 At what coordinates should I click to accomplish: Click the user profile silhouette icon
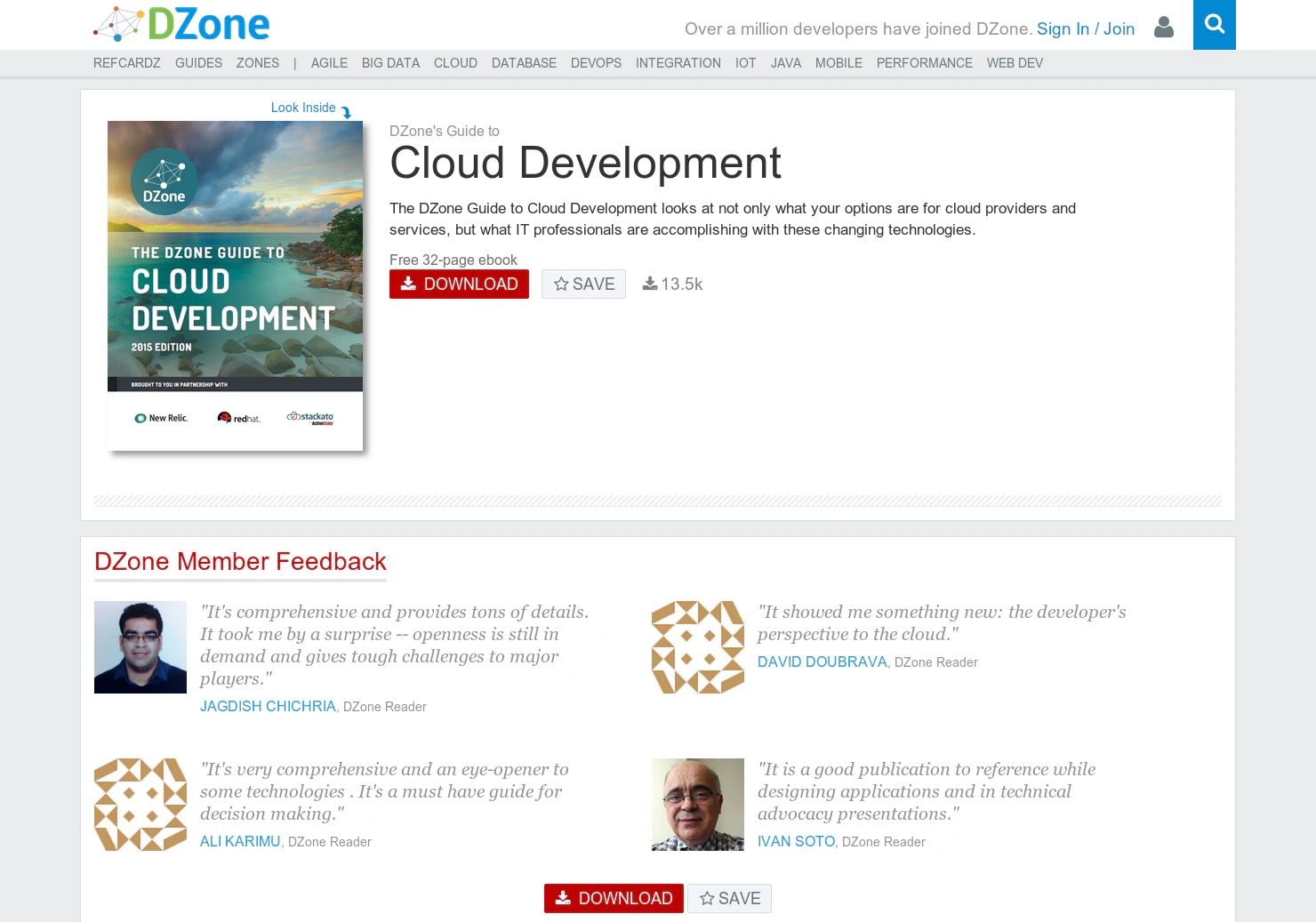(x=1163, y=28)
